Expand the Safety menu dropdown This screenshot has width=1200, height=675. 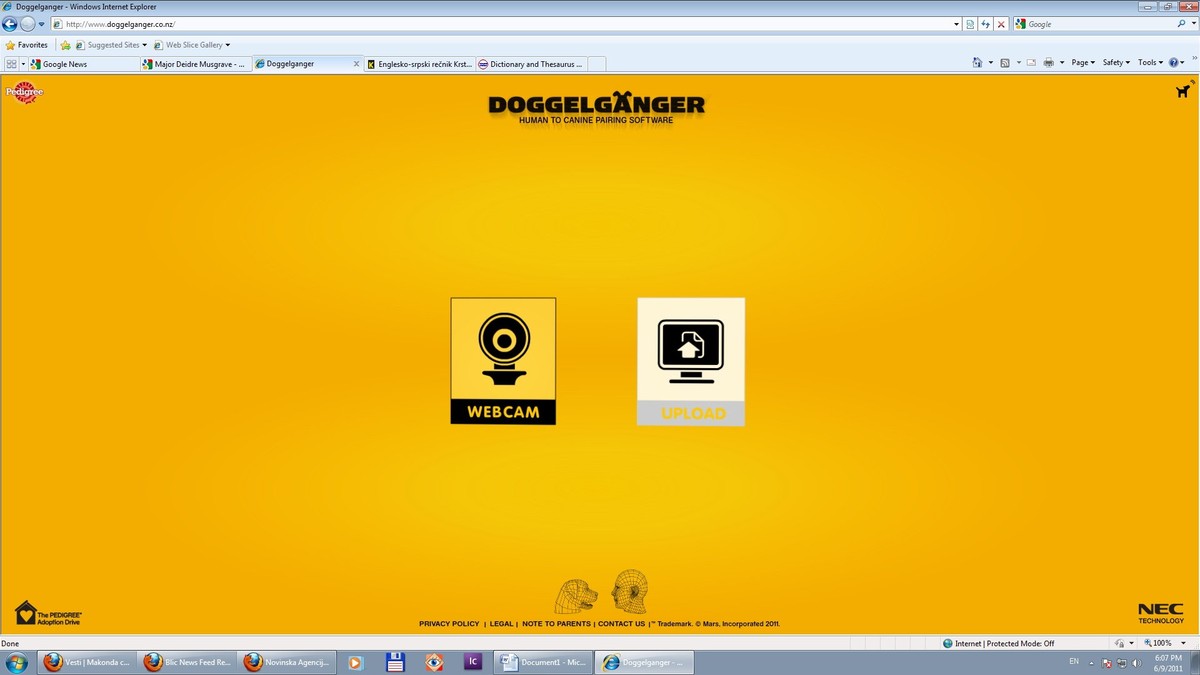1116,62
